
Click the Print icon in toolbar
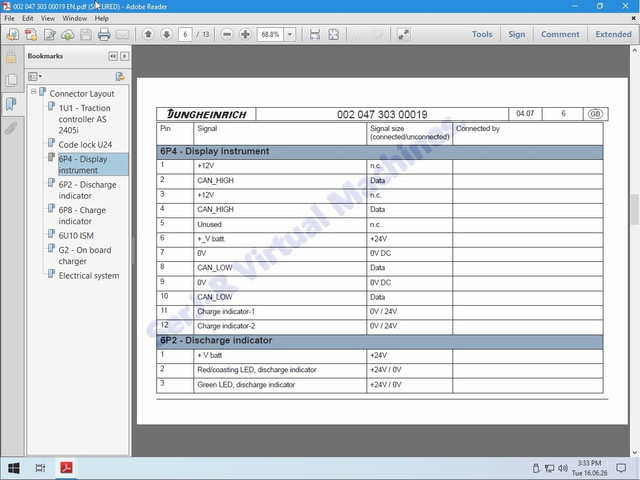[104, 34]
